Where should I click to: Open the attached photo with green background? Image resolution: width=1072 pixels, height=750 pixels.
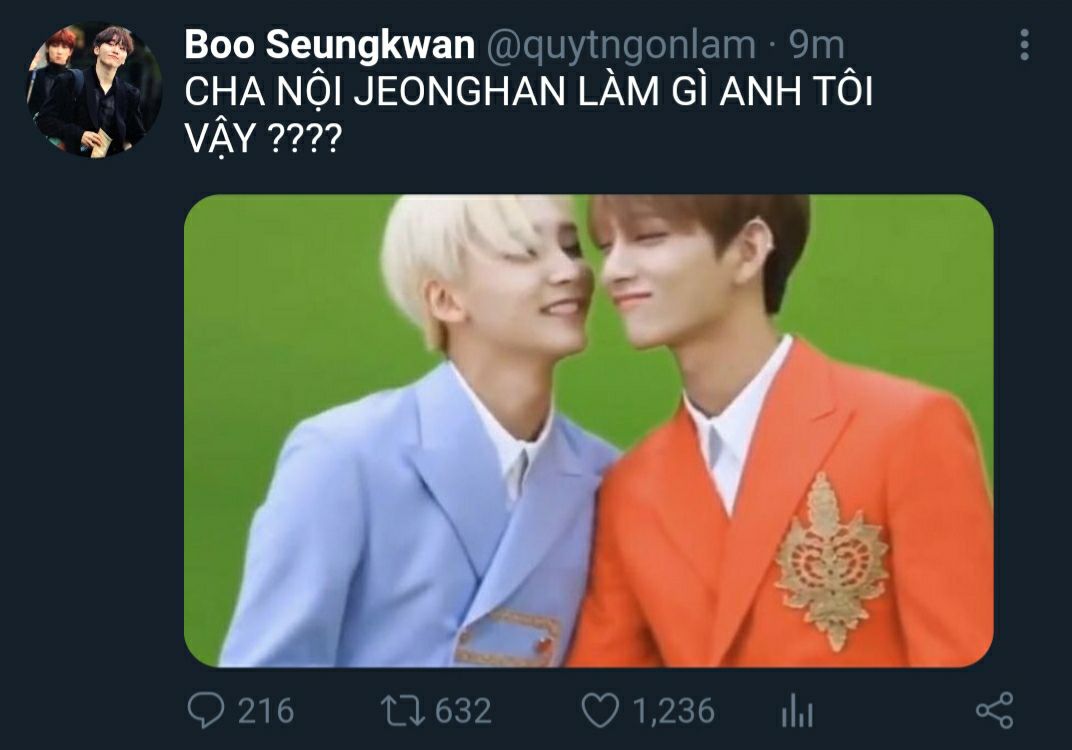(589, 431)
